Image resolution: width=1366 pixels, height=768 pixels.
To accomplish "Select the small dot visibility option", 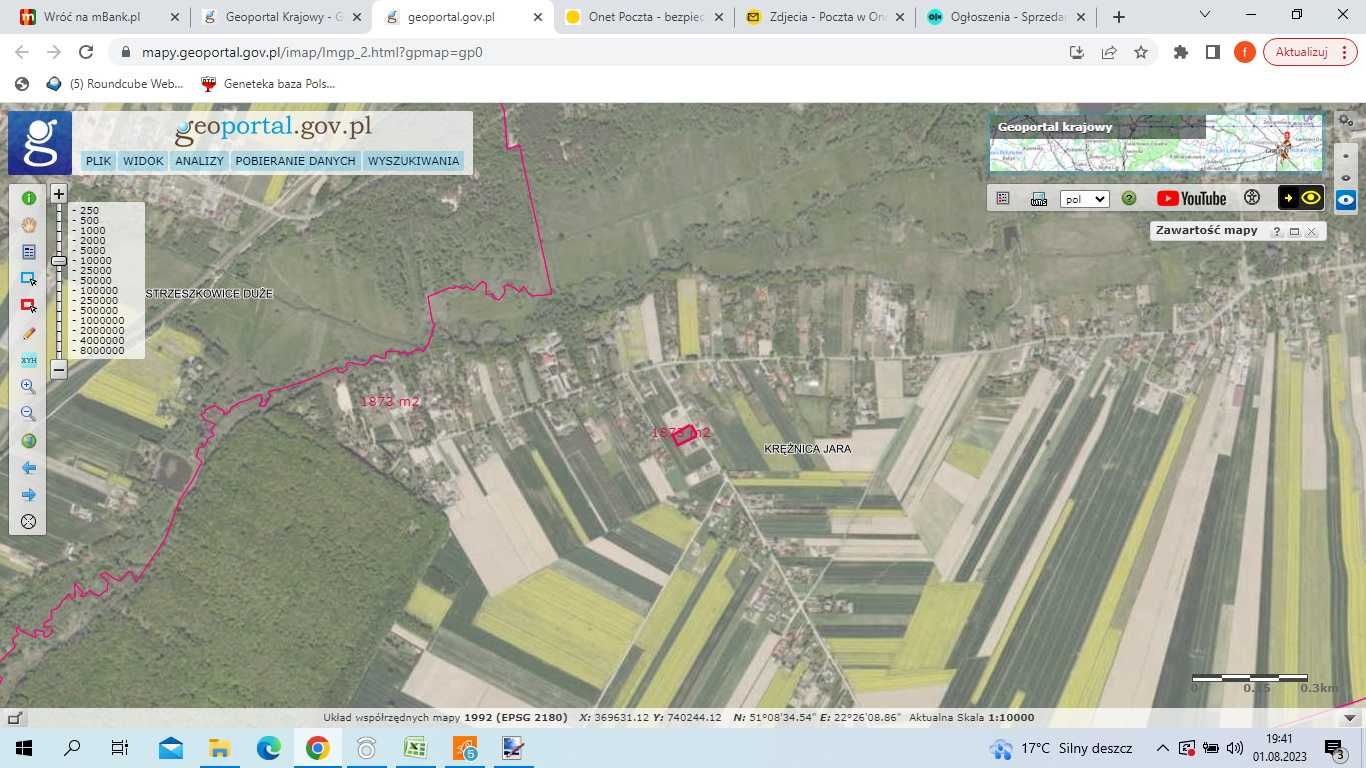I will [1346, 156].
